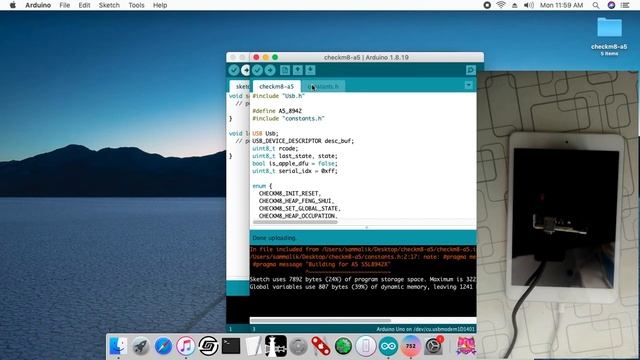Open the round black-and-white S logo Dock icon
This screenshot has width=640, height=360.
(208, 346)
